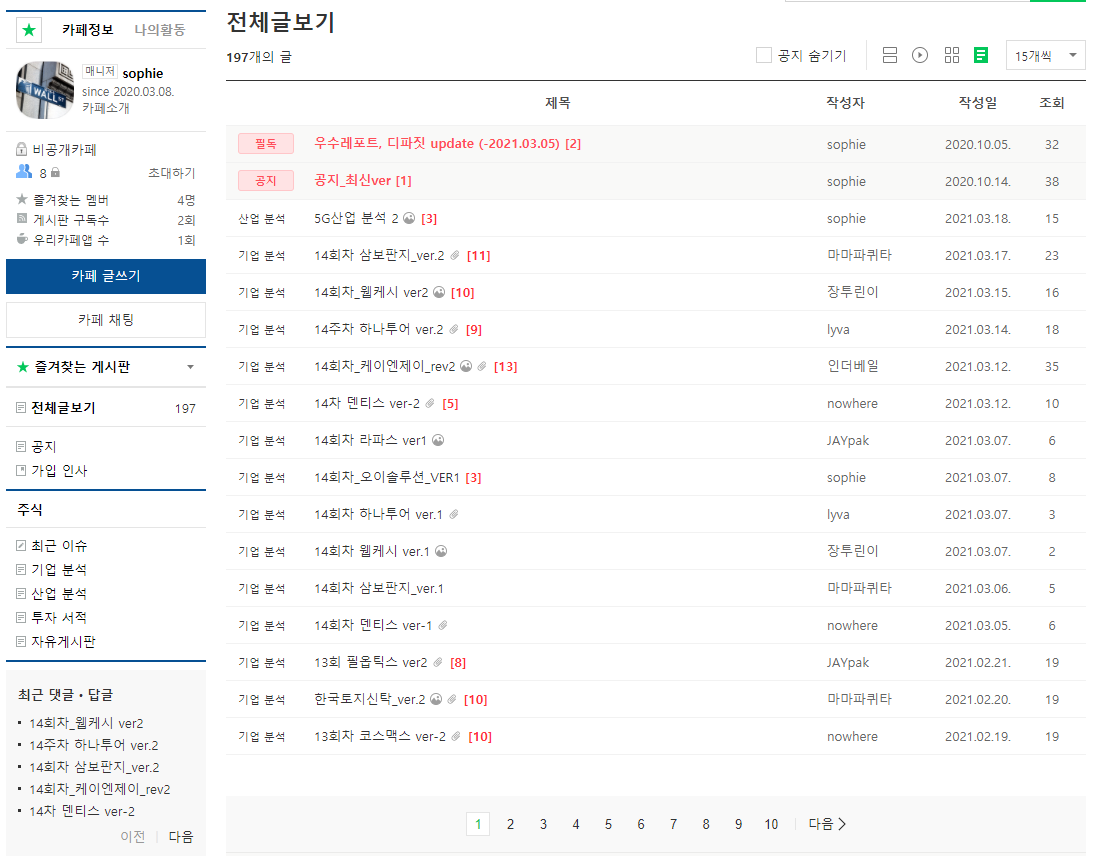Select the green board list view icon
The width and height of the screenshot is (1098, 856).
tap(981, 55)
